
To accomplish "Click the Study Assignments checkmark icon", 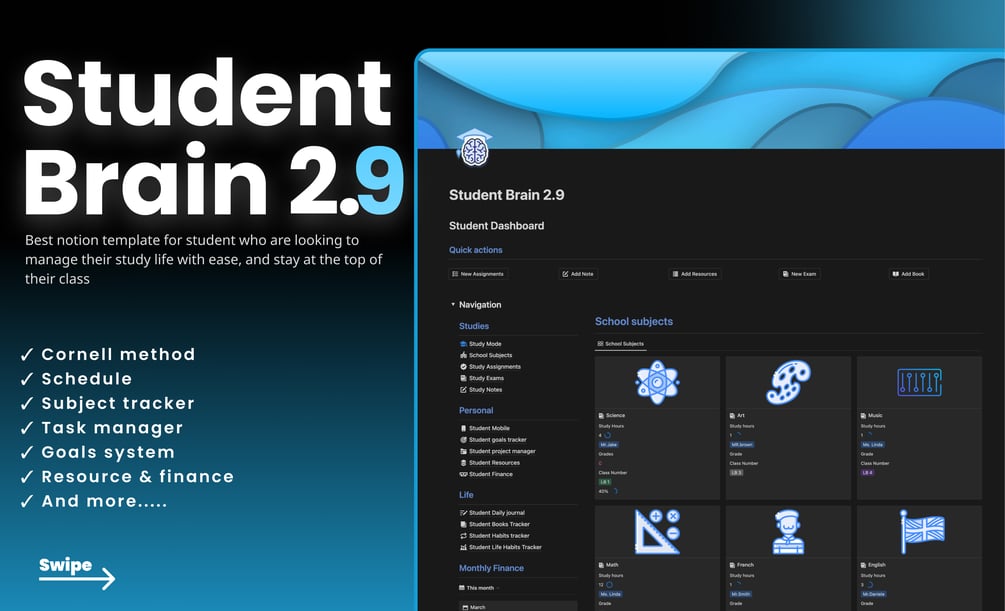I will [x=463, y=367].
